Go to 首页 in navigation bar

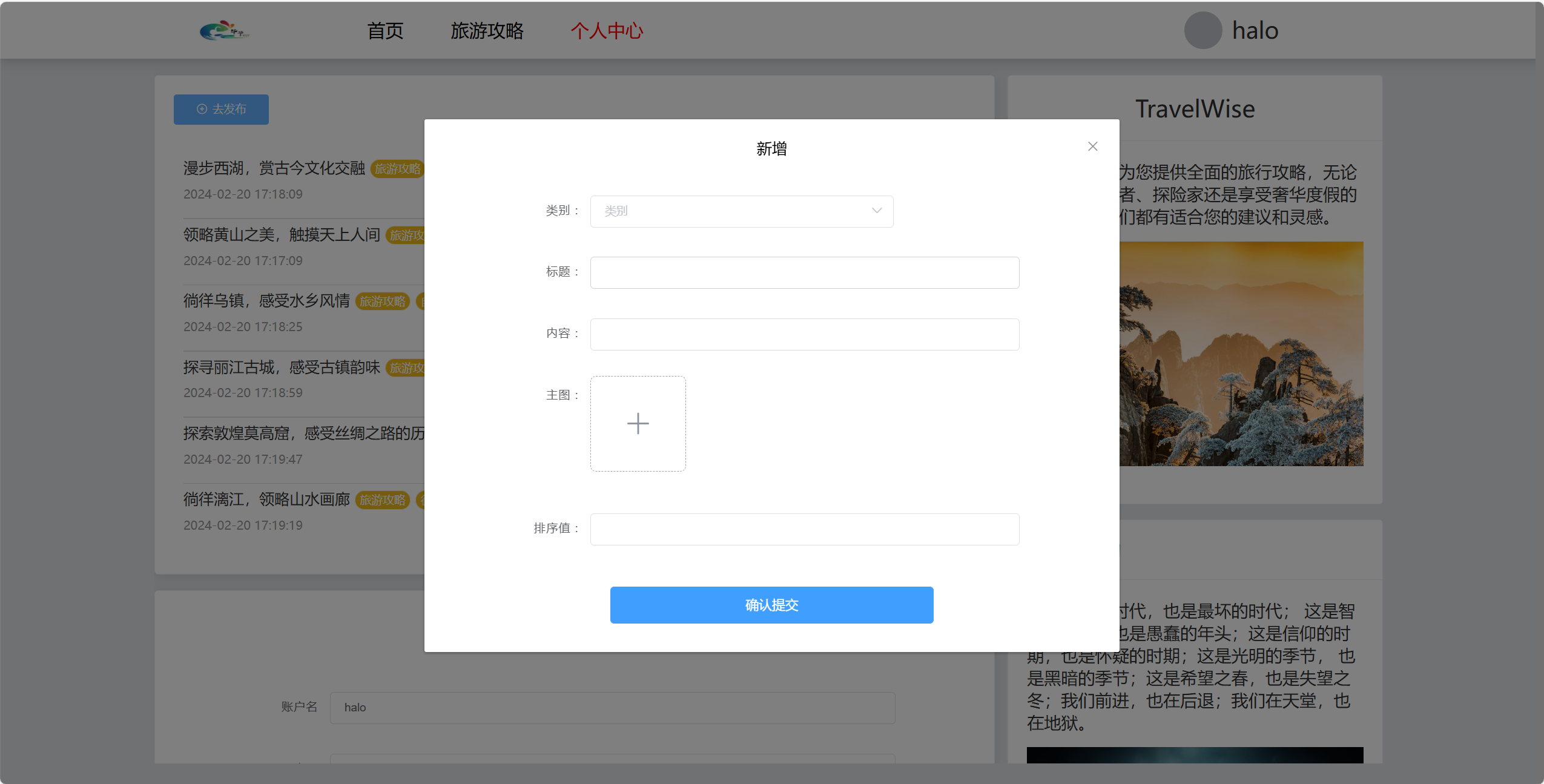(385, 31)
